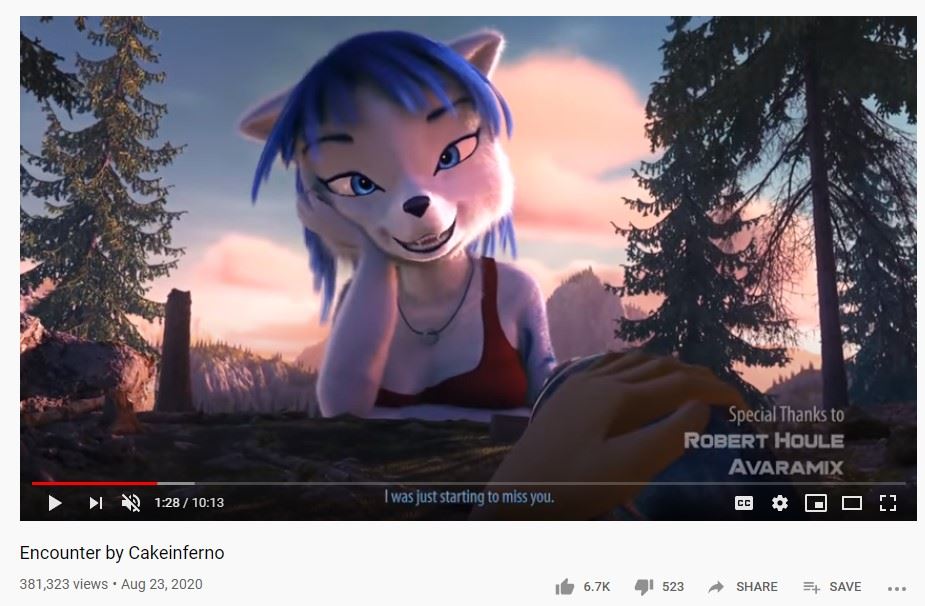The height and width of the screenshot is (606, 925).
Task: Click the unplayed part of the timeline
Action: (531, 483)
